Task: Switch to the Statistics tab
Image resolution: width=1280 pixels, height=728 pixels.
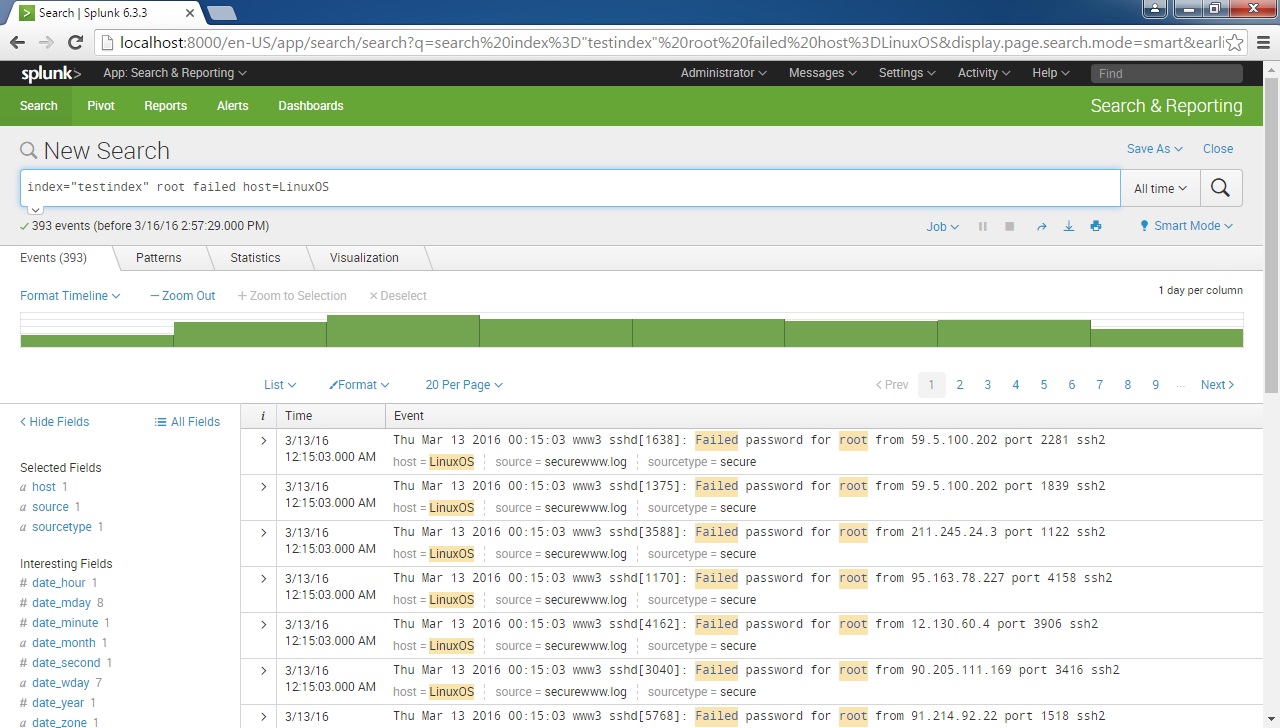Action: point(257,258)
